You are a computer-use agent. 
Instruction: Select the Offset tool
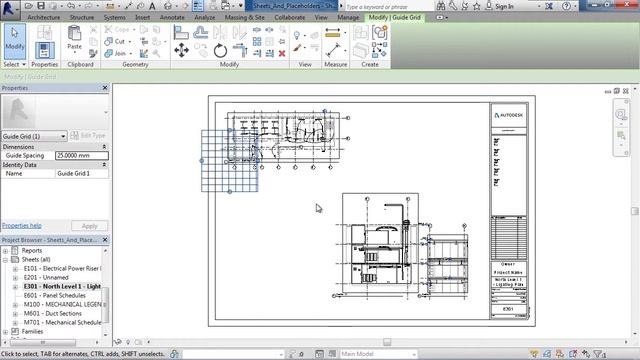[x=200, y=32]
